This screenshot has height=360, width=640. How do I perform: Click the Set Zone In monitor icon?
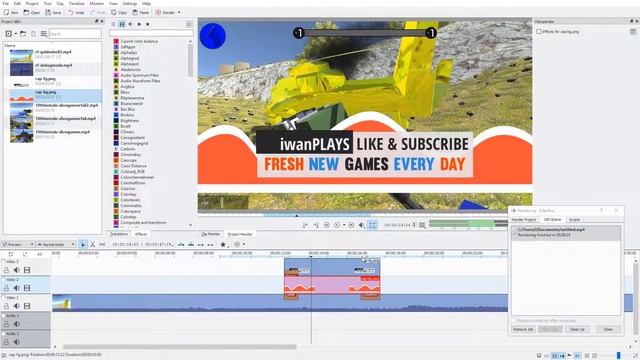305,225
